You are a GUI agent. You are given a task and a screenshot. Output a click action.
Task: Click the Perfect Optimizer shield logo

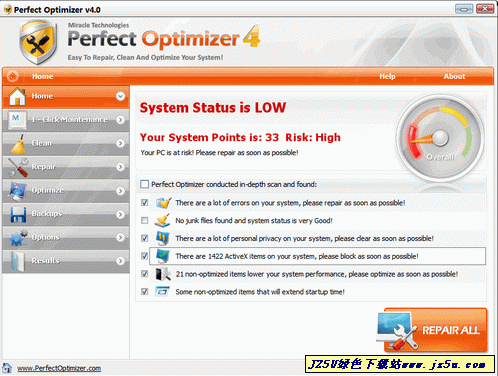tap(38, 42)
